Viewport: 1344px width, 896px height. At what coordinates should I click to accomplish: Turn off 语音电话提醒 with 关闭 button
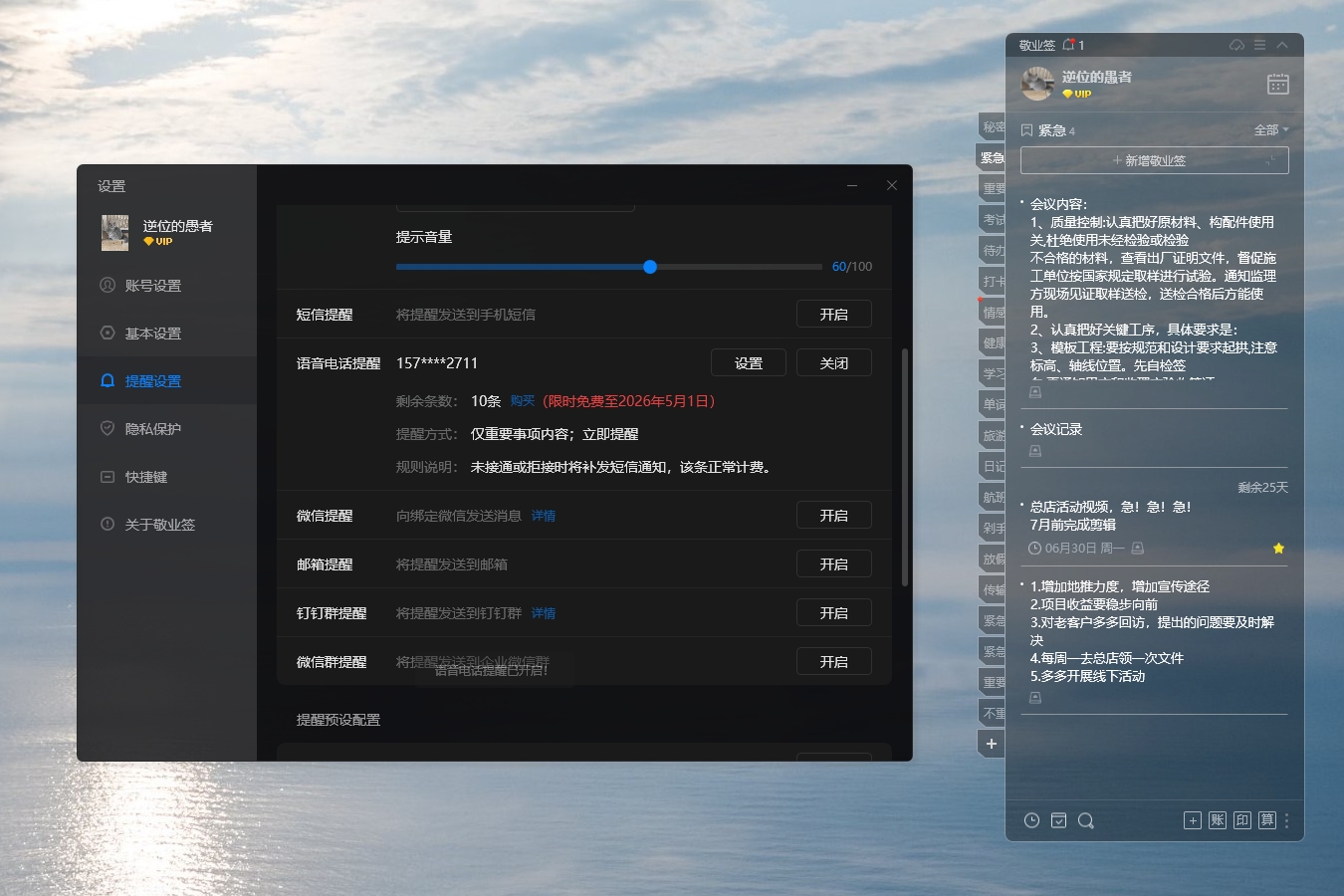[x=834, y=363]
